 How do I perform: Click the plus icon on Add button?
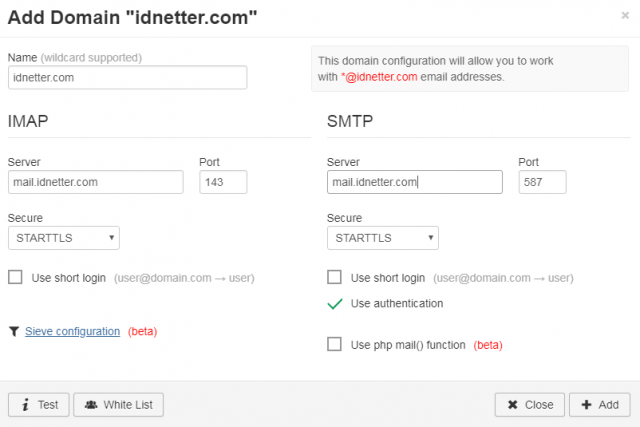pyautogui.click(x=587, y=405)
